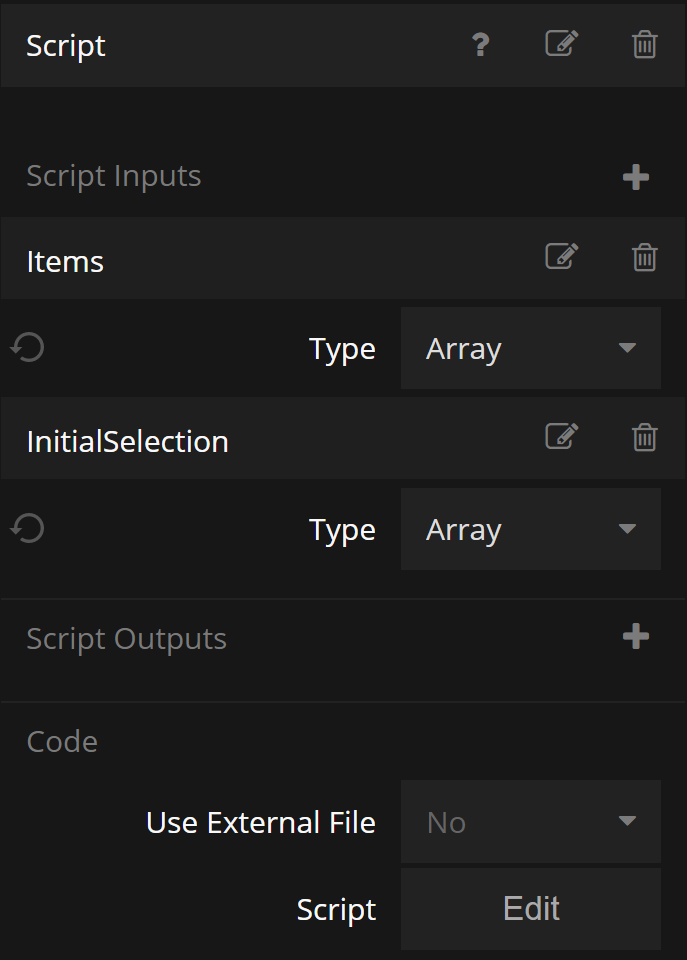
Task: Reset the Items type to default
Action: point(28,348)
